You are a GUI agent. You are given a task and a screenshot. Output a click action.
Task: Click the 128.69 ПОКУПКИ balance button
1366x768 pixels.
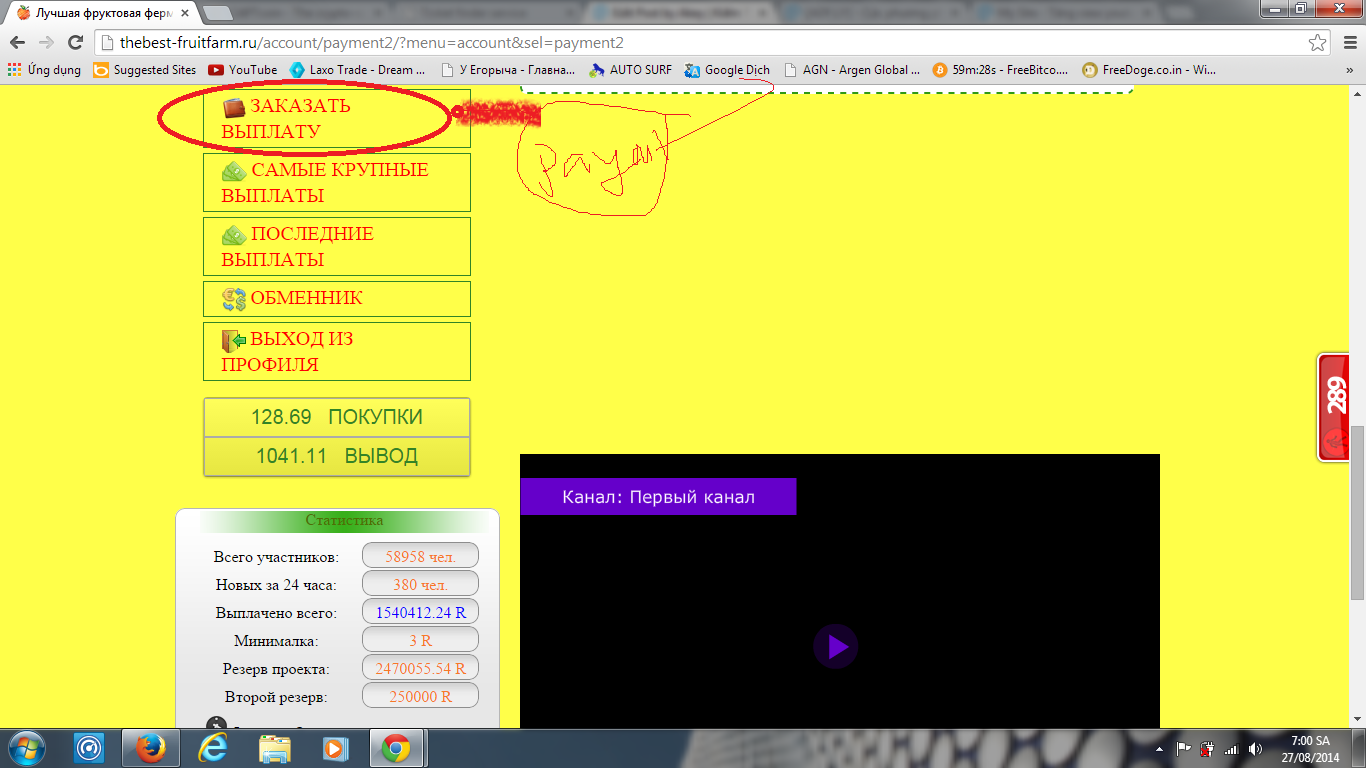(x=337, y=417)
